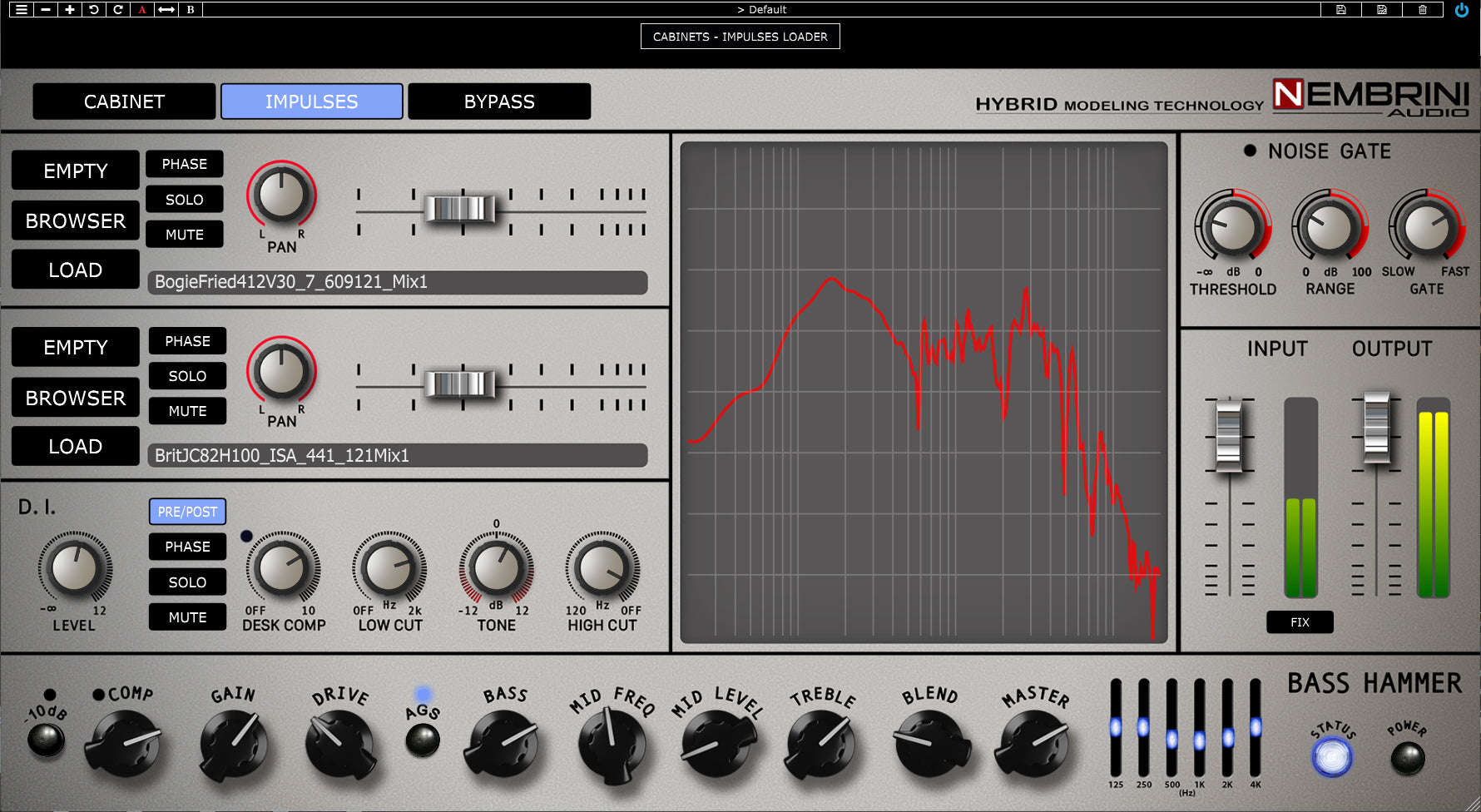Viewport: 1481px width, 812px height.
Task: Click the BritJC82H100_ISA_441_121Mix1 file name field
Action: (398, 456)
